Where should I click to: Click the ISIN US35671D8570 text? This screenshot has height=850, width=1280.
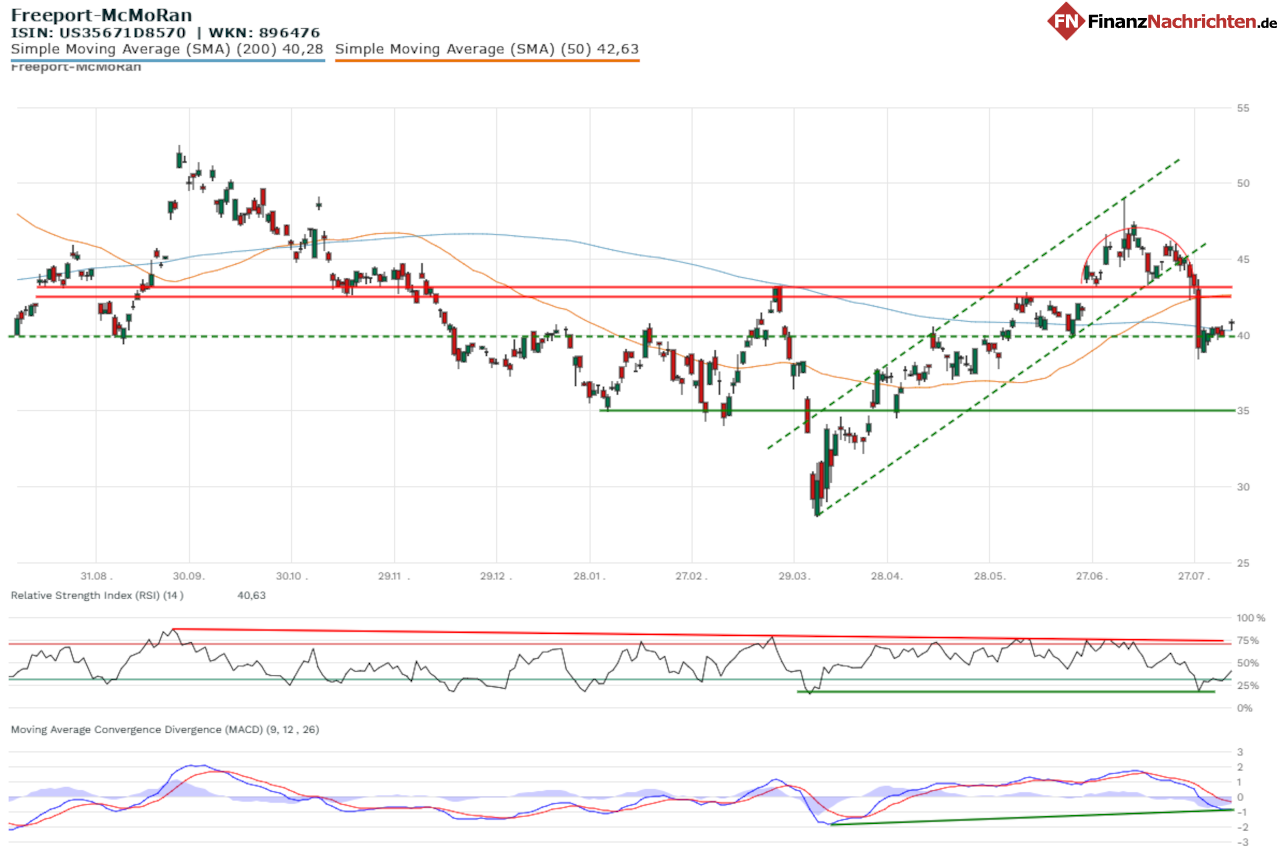98,32
